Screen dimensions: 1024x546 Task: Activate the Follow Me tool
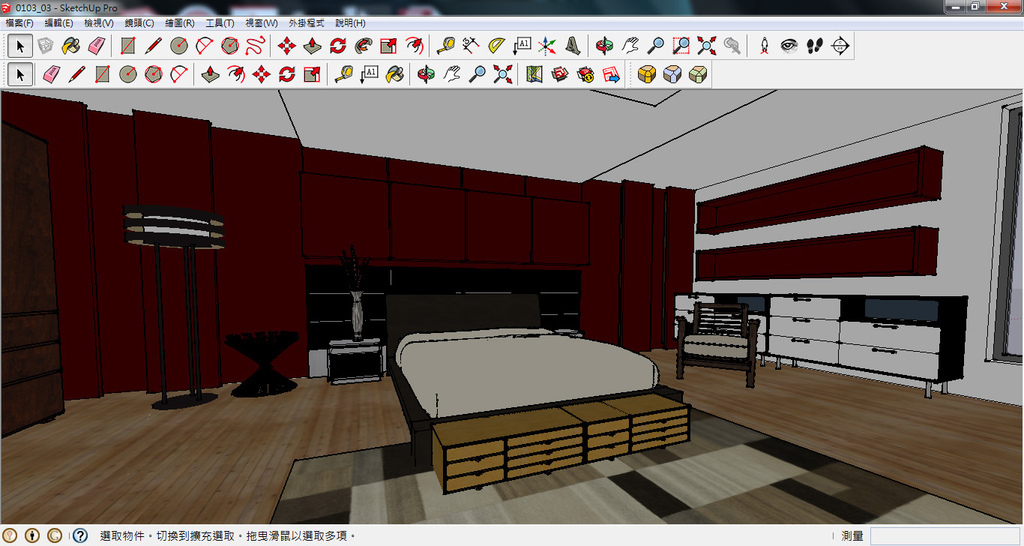point(363,46)
